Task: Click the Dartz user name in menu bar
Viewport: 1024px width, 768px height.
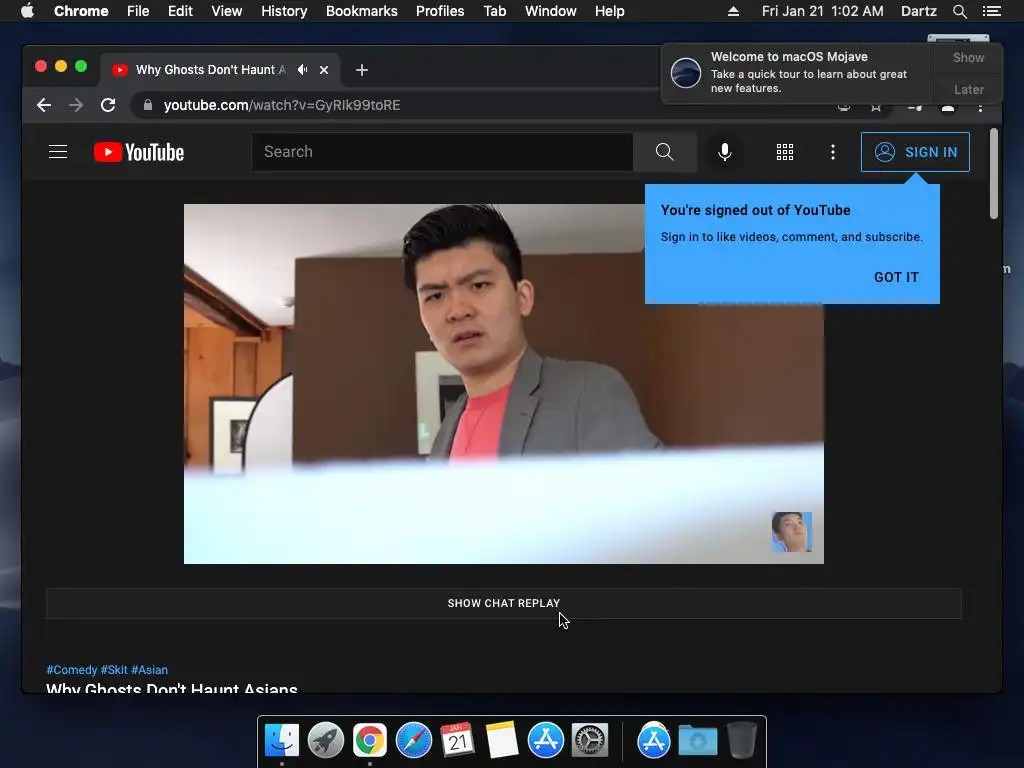Action: click(x=918, y=11)
